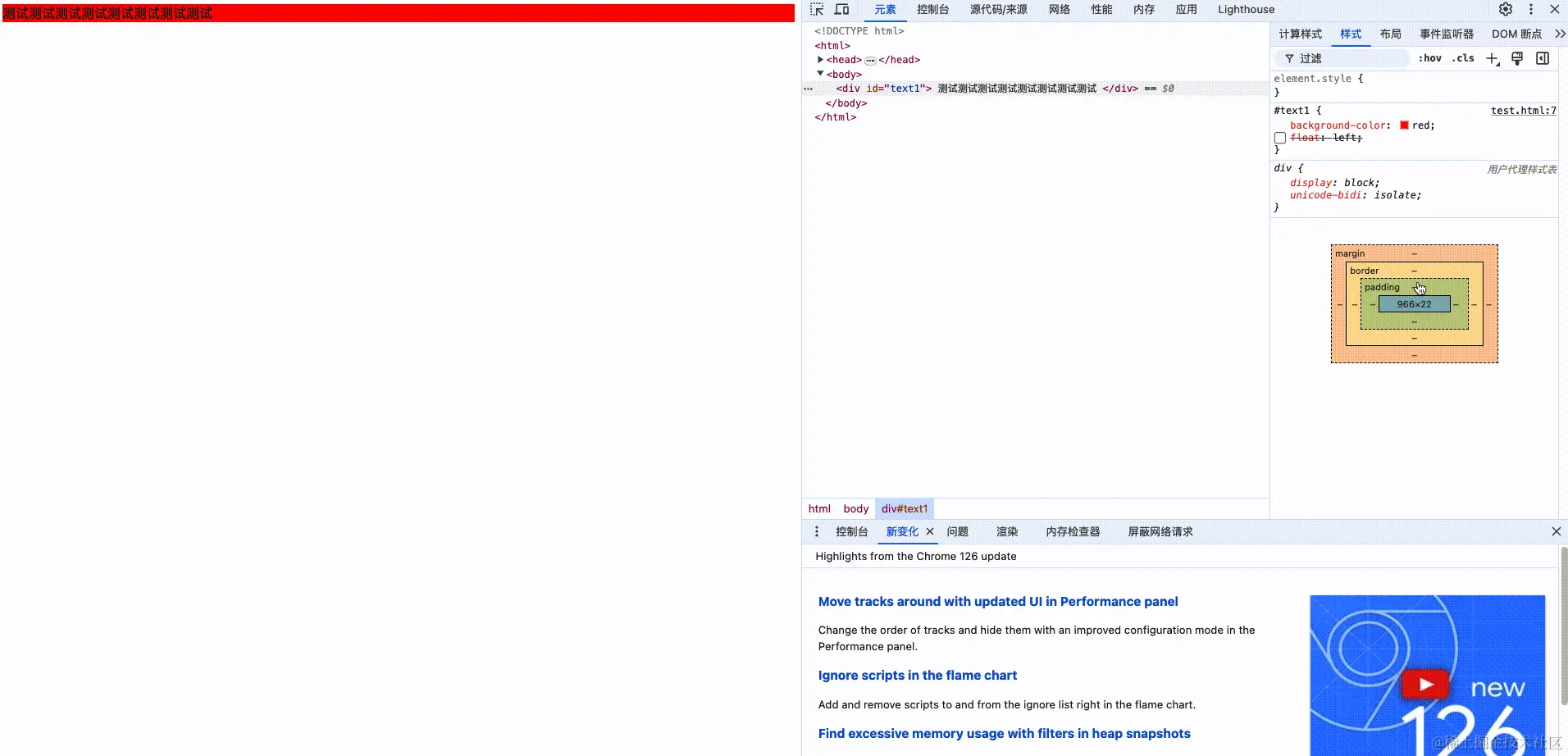1568x756 pixels.
Task: Select the inspect element picker icon
Action: click(x=817, y=9)
